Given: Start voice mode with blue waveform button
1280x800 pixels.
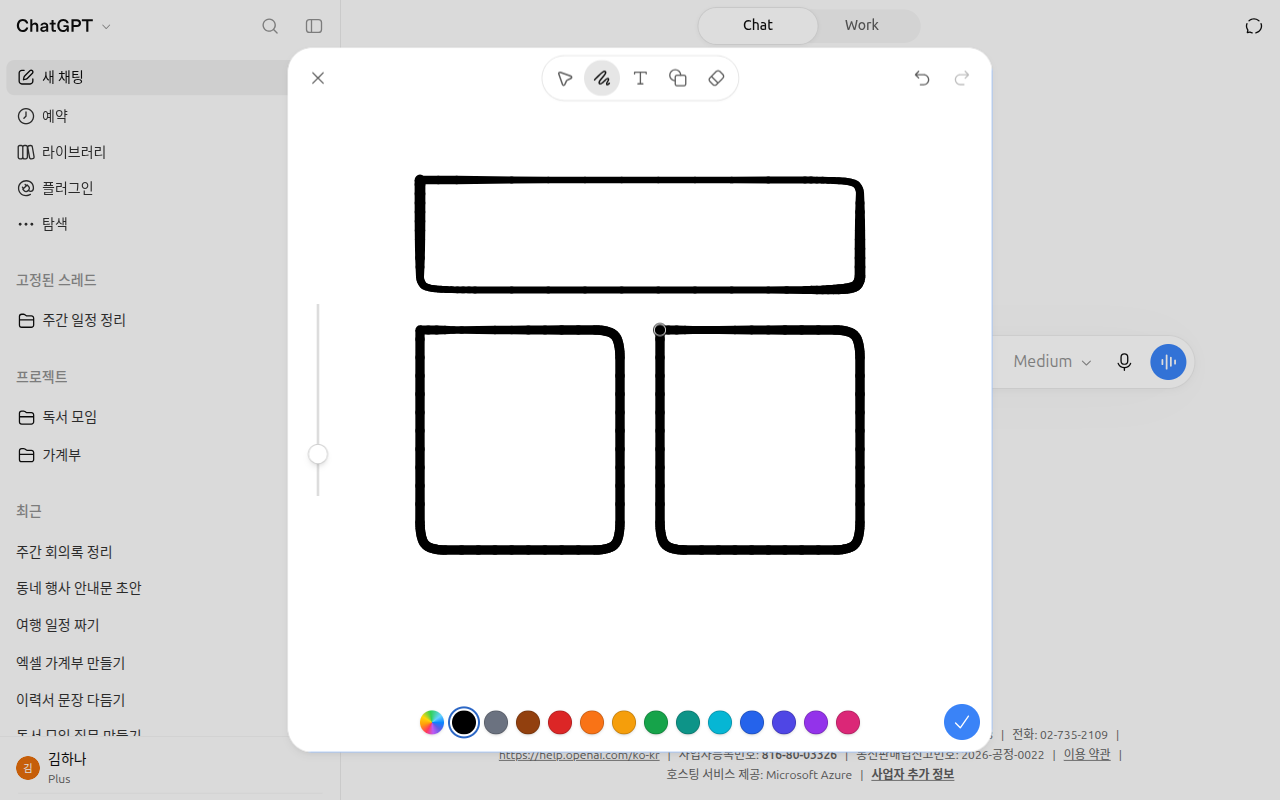Looking at the screenshot, I should click(x=1168, y=361).
